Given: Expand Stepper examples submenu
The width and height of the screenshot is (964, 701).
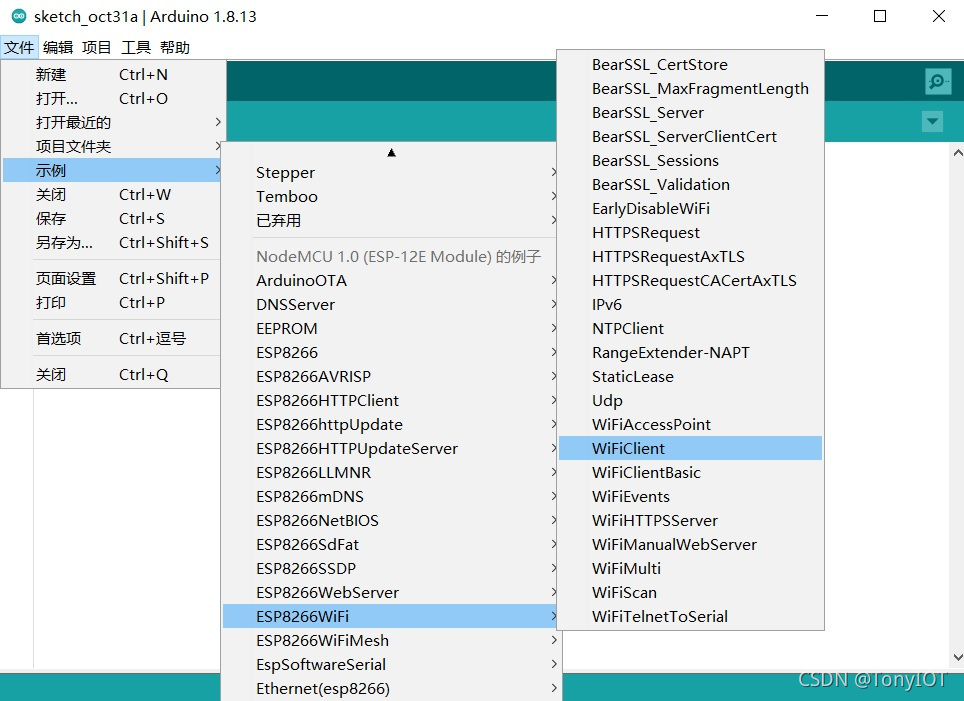Looking at the screenshot, I should coord(390,172).
